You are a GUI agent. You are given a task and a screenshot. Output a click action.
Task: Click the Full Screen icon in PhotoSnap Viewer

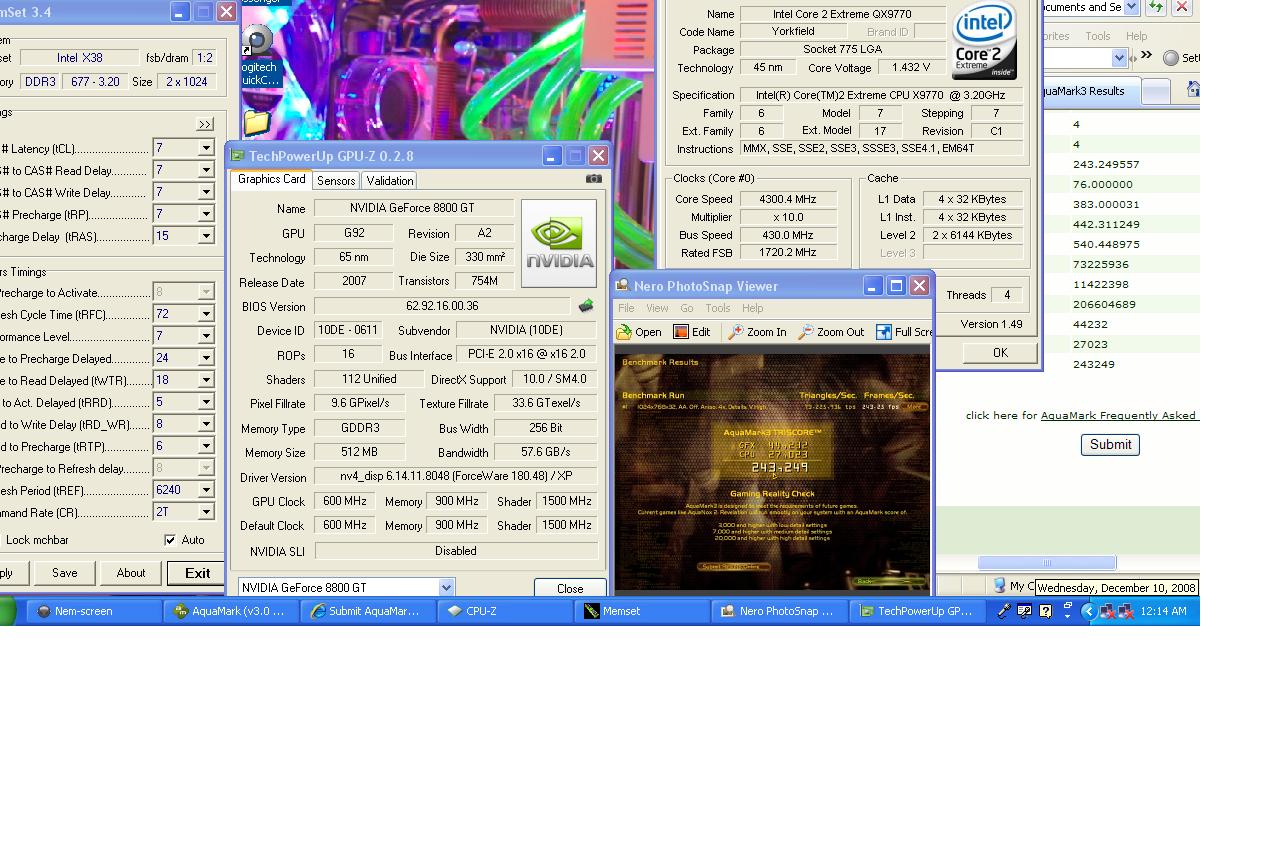pos(884,332)
